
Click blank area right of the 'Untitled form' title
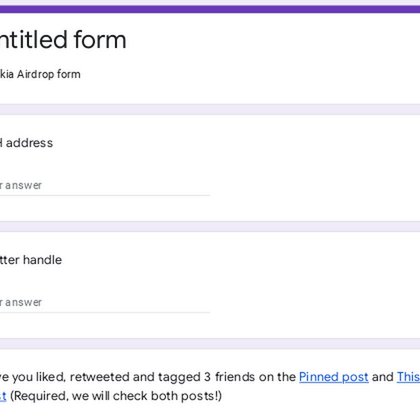click(x=267, y=40)
